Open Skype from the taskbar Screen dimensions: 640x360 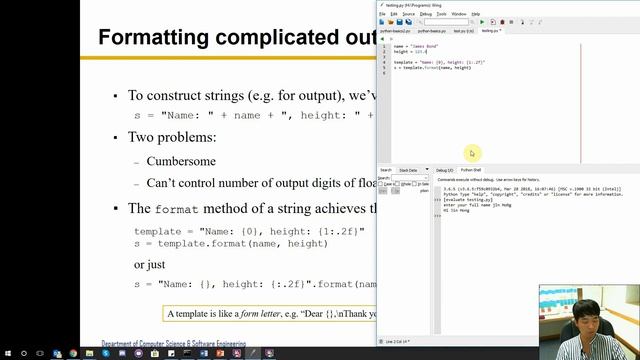point(106,353)
